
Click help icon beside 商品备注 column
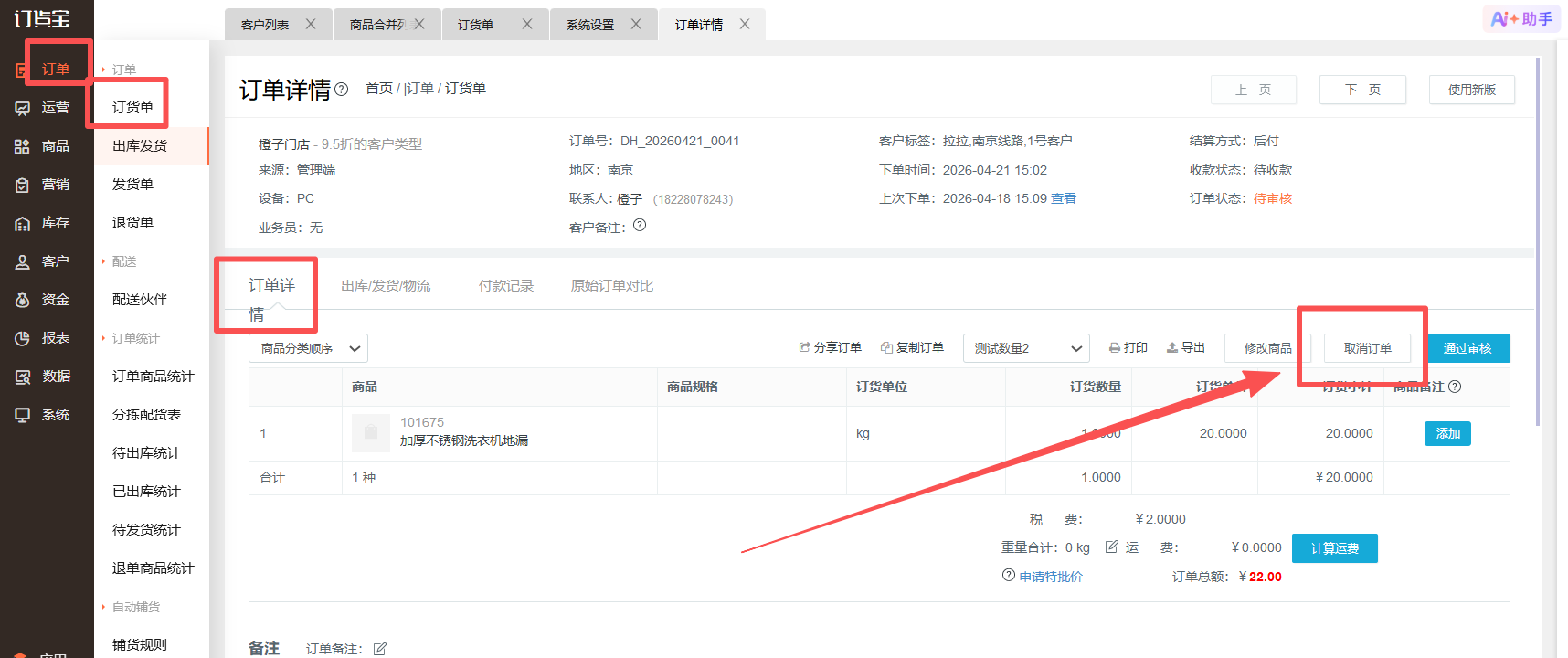pos(1455,387)
